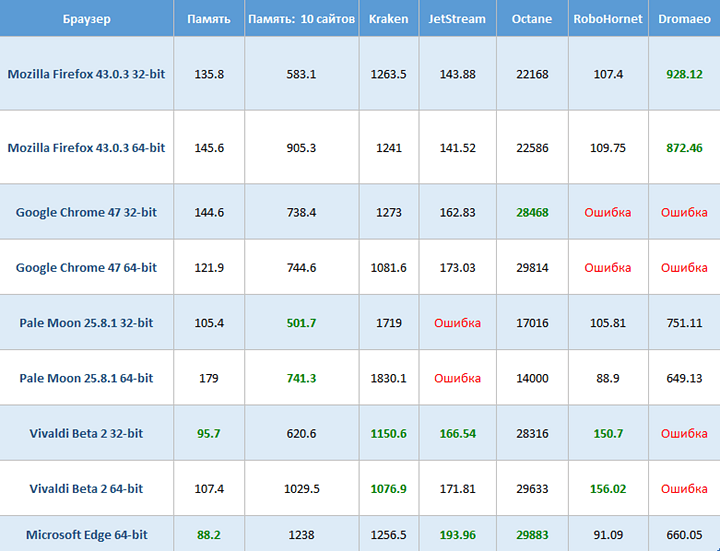Click green memory value 95.7
The height and width of the screenshot is (551, 720).
(x=209, y=434)
